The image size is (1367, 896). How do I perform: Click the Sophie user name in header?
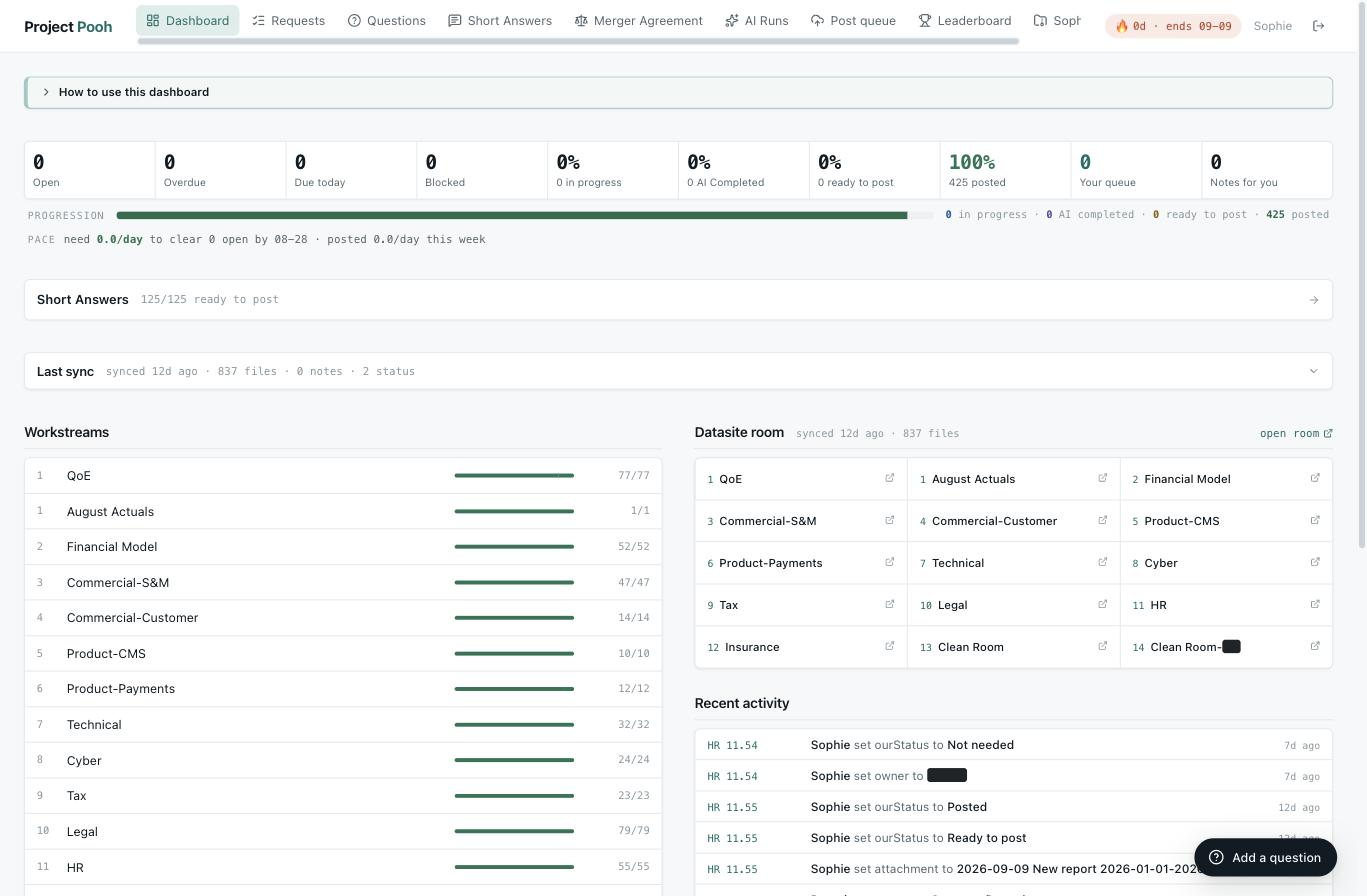[x=1272, y=26]
